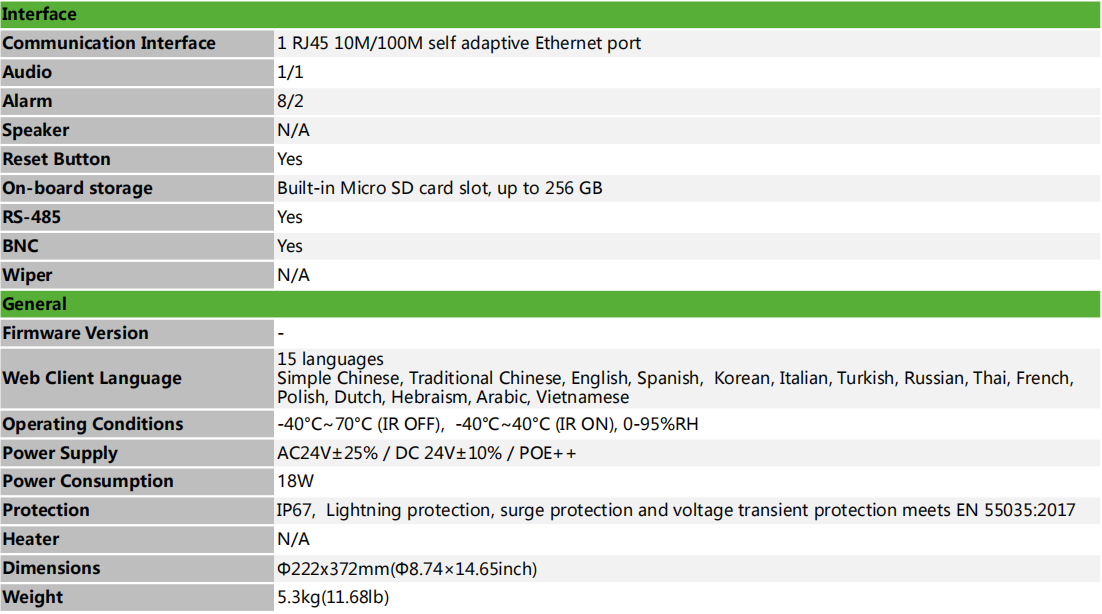Screen dimensions: 1102x614
Task: Select the Operating Conditions temperature value
Action: tap(487, 424)
